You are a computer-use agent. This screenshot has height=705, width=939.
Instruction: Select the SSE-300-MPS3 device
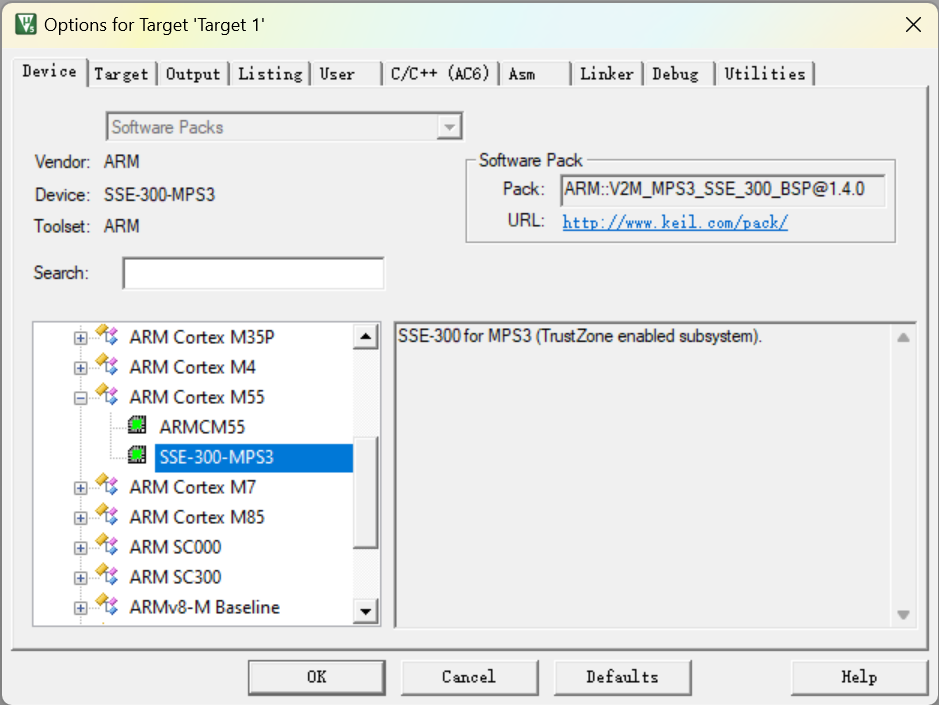[254, 458]
